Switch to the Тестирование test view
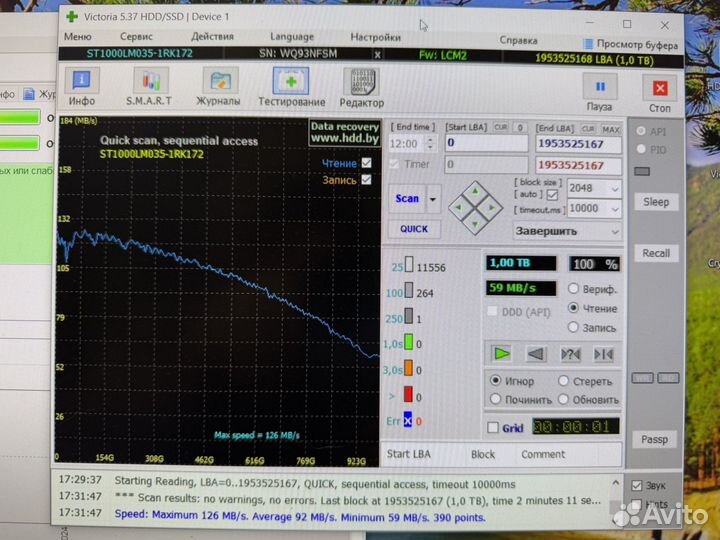 click(x=291, y=86)
